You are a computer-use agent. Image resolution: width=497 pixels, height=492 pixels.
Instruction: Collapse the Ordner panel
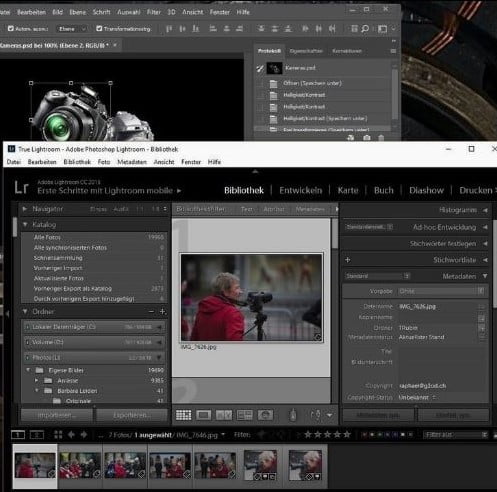point(25,311)
